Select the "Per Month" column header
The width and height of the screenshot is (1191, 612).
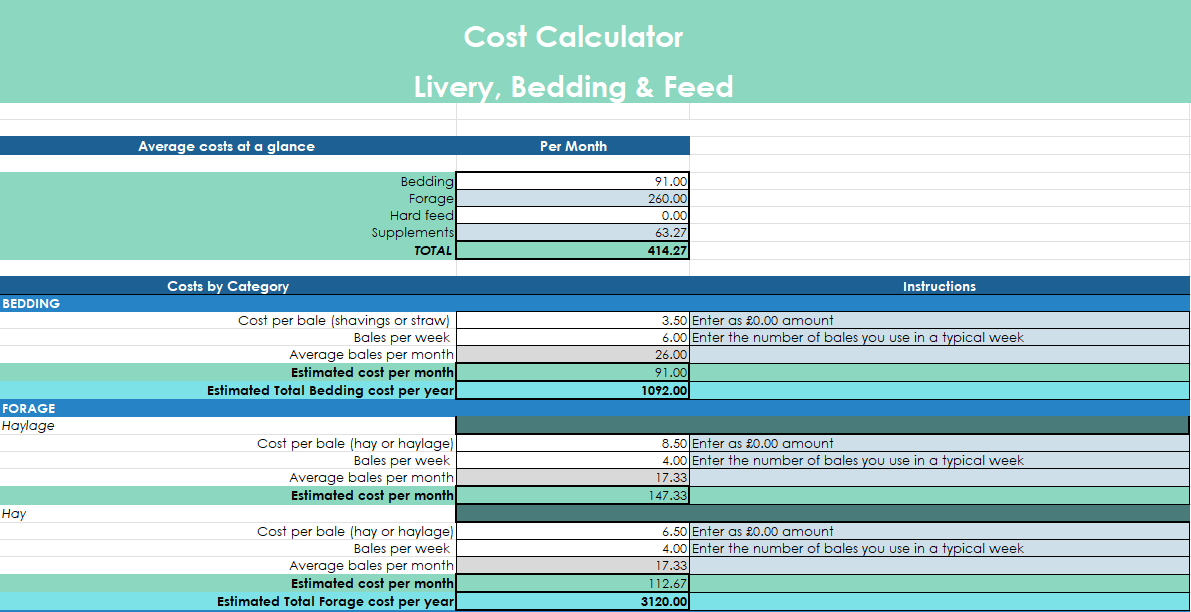point(573,146)
